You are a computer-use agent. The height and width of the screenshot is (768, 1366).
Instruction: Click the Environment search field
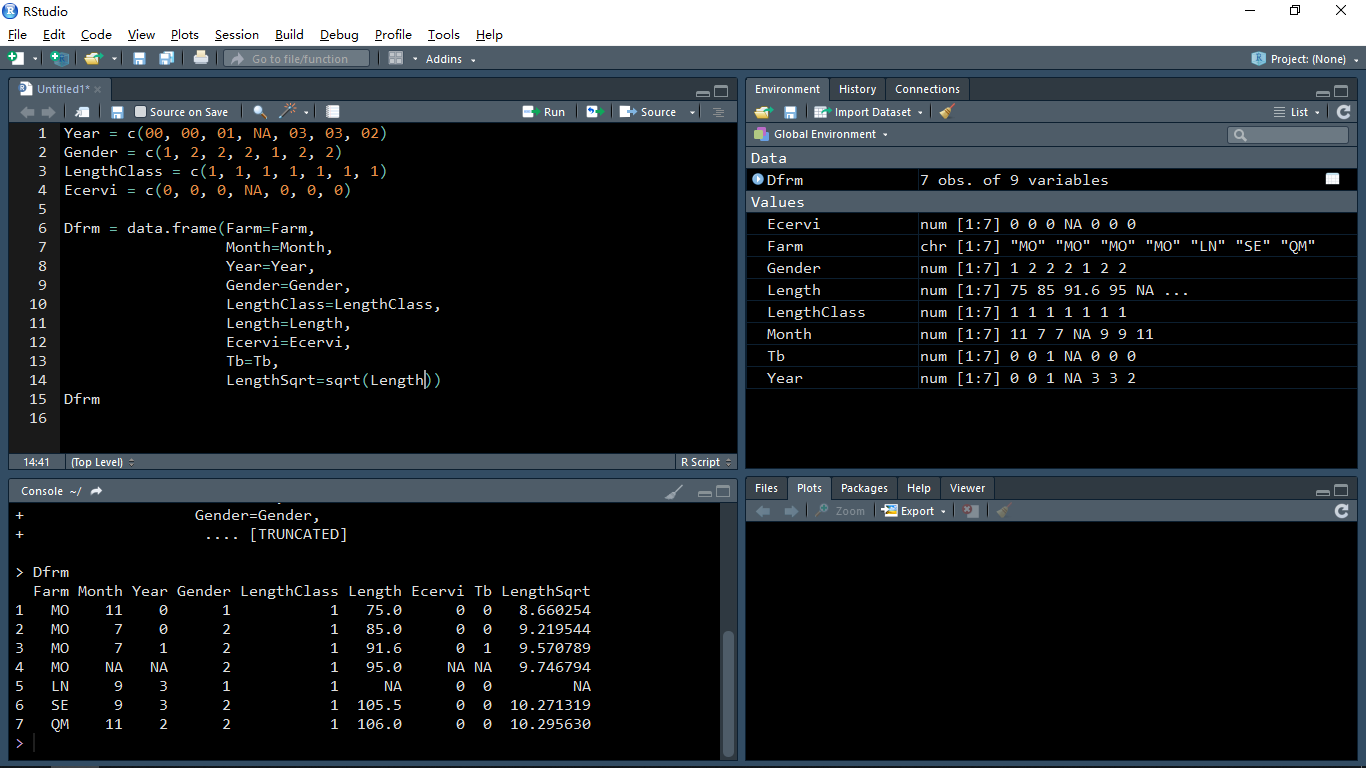click(1288, 134)
